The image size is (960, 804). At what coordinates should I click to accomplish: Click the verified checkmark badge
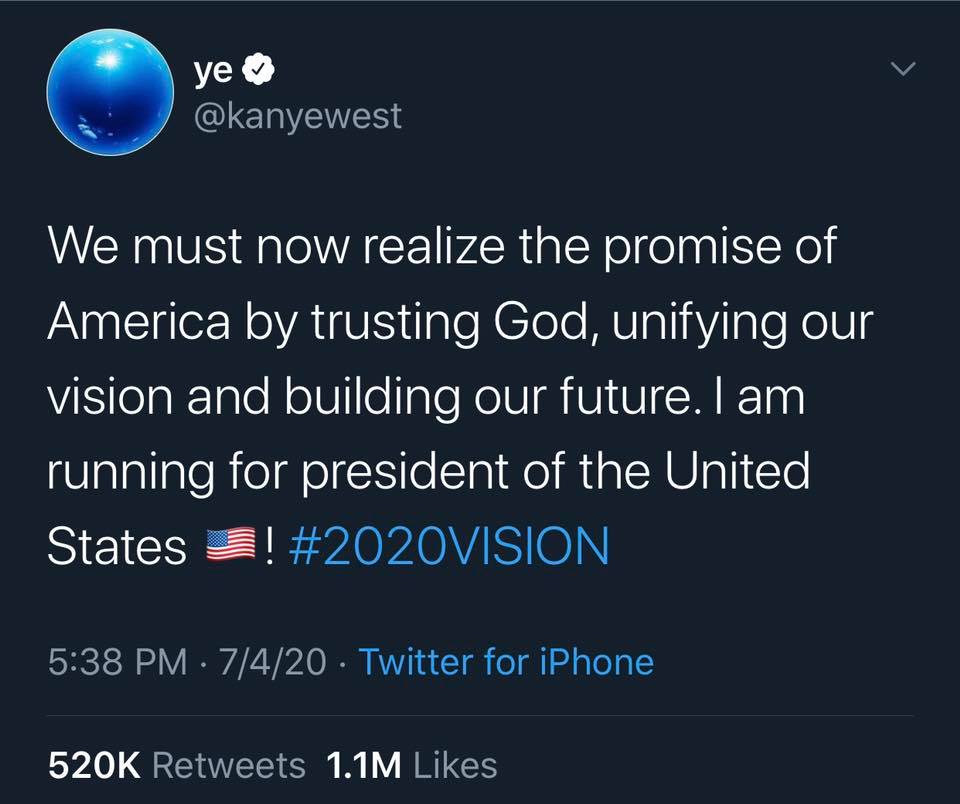(259, 69)
